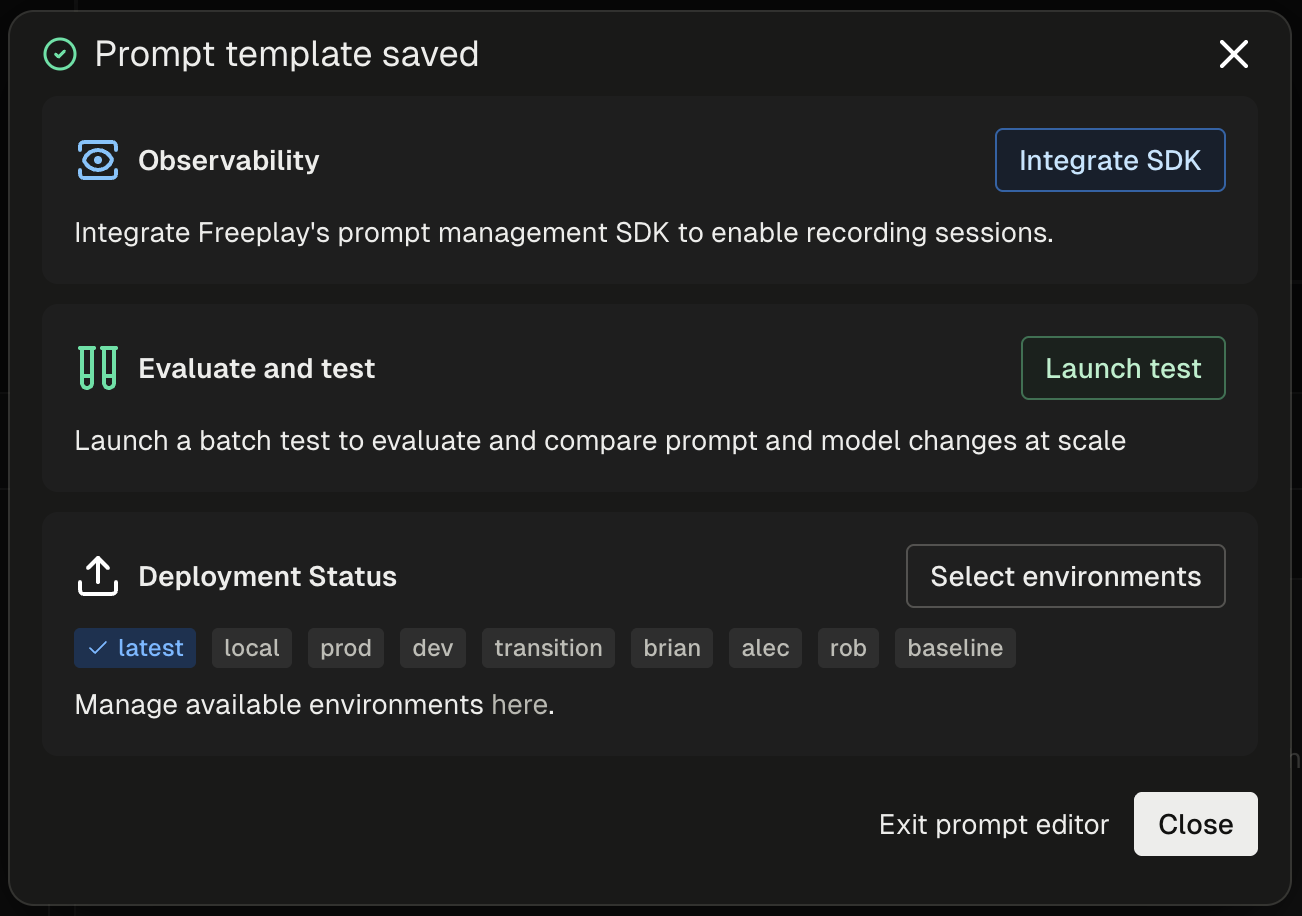Select the rob environment tag
The width and height of the screenshot is (1302, 916).
[848, 648]
